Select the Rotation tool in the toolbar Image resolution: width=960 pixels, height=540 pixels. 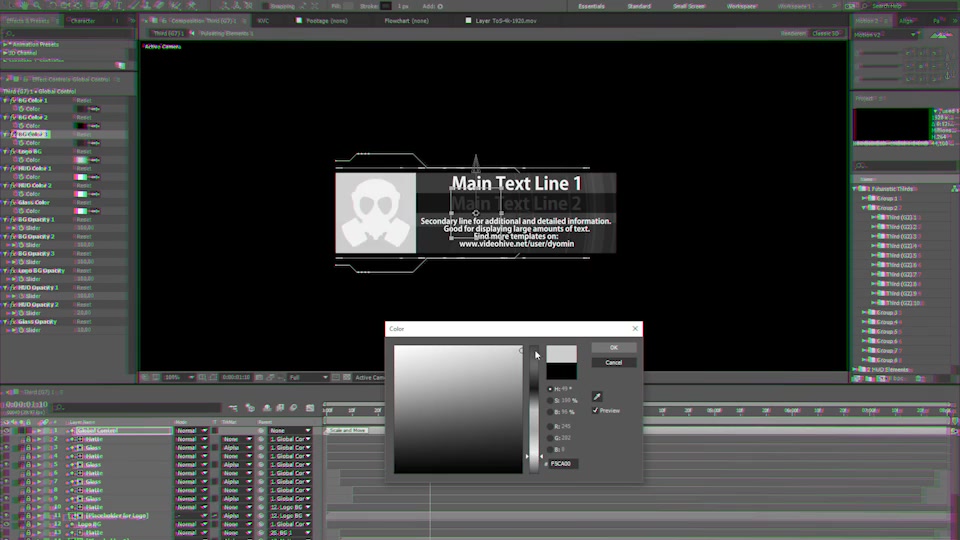pos(52,6)
